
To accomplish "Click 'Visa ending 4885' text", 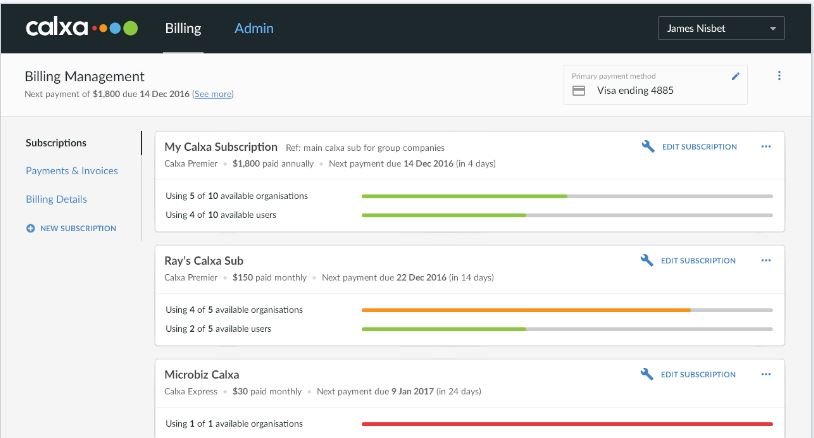I will (635, 90).
